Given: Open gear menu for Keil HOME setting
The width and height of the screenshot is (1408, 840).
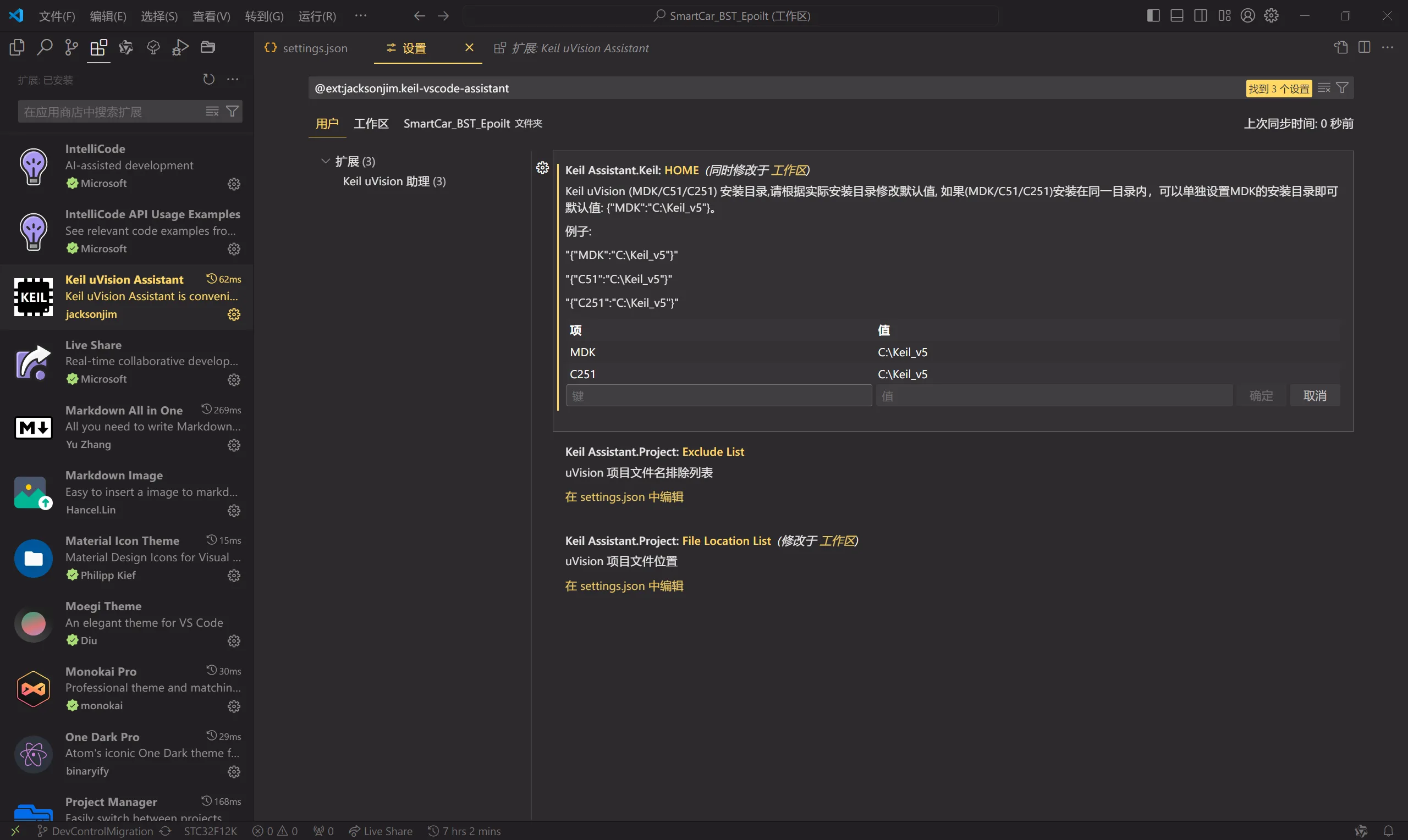Looking at the screenshot, I should [542, 168].
